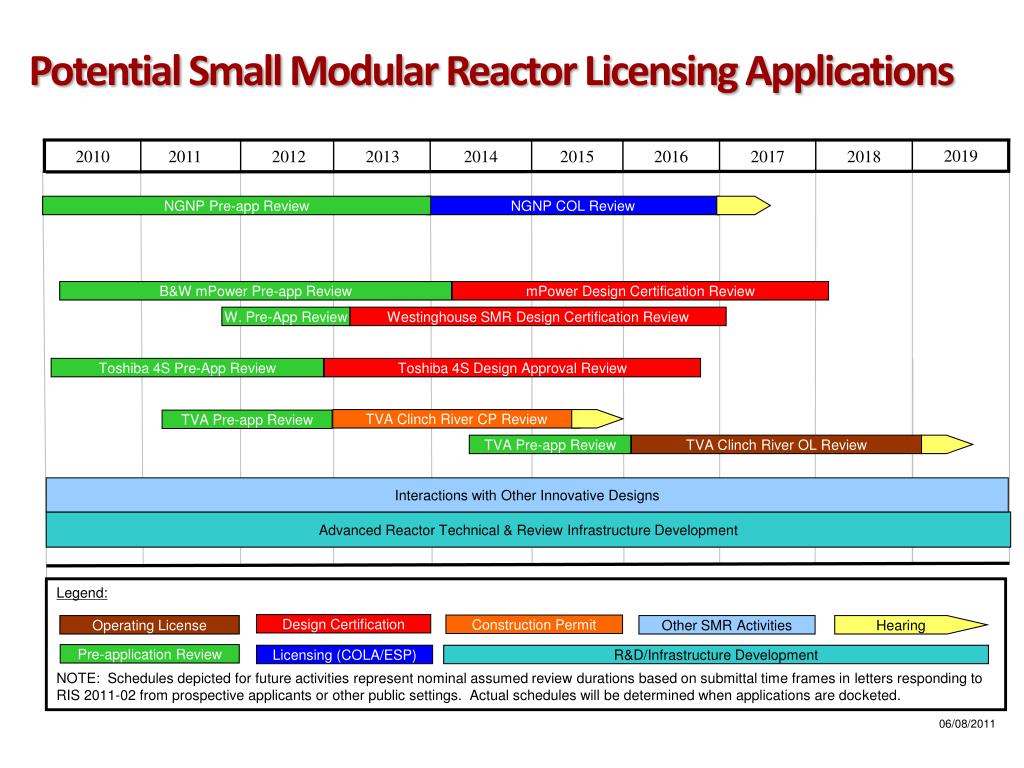
Task: Click the TVA Pre-app Review bar starting in 2011
Action: [x=247, y=419]
